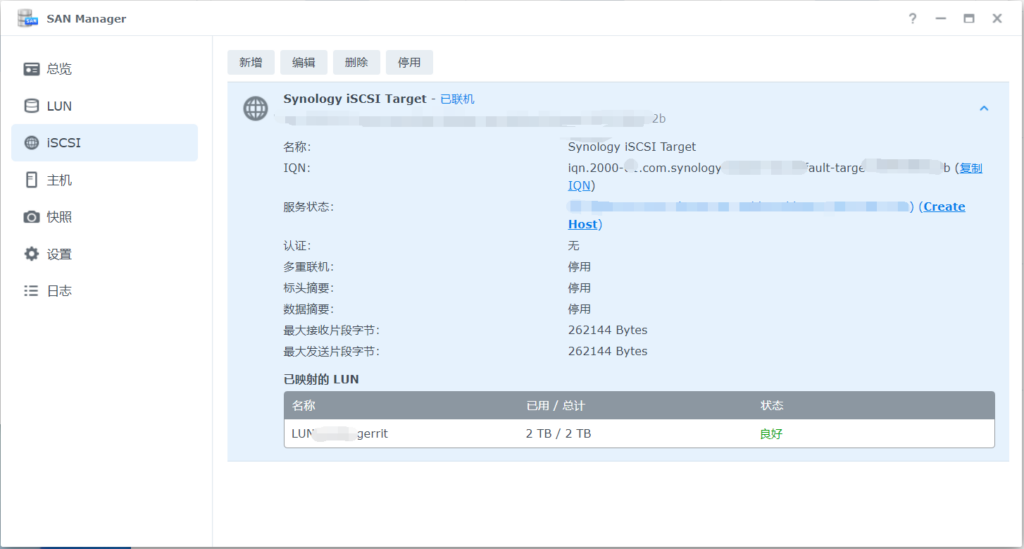Click the 设置 gear icon in sidebar
This screenshot has height=549, width=1024.
pos(31,254)
